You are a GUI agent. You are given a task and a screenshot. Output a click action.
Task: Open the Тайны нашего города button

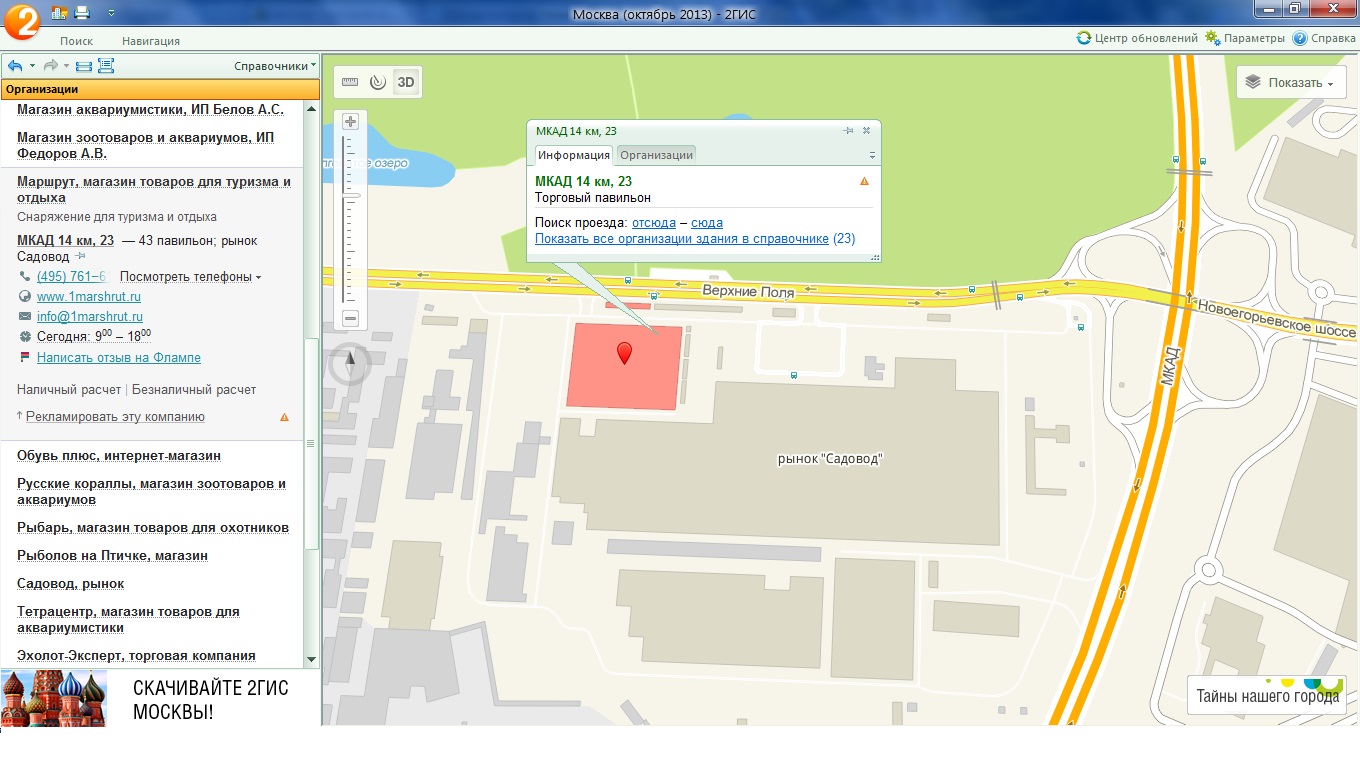(x=1267, y=696)
